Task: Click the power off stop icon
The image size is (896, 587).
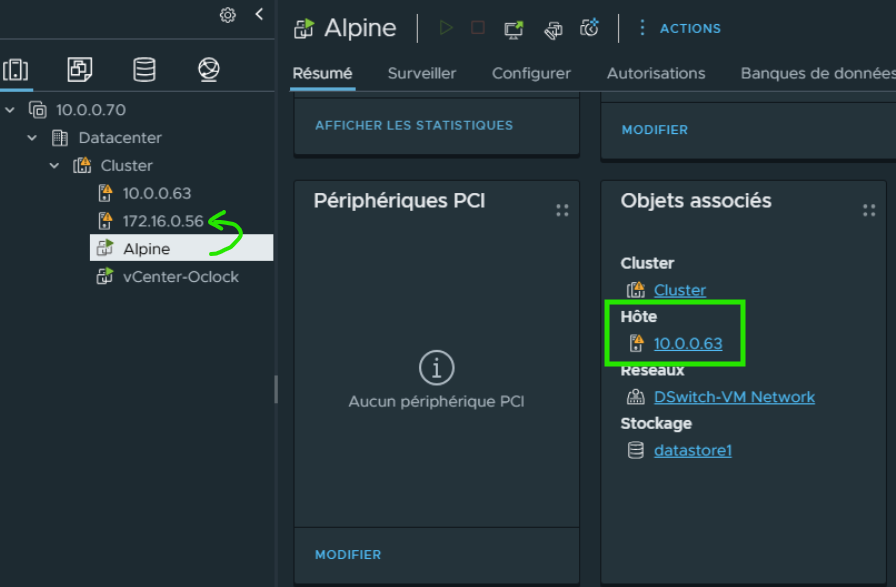Action: pyautogui.click(x=478, y=28)
